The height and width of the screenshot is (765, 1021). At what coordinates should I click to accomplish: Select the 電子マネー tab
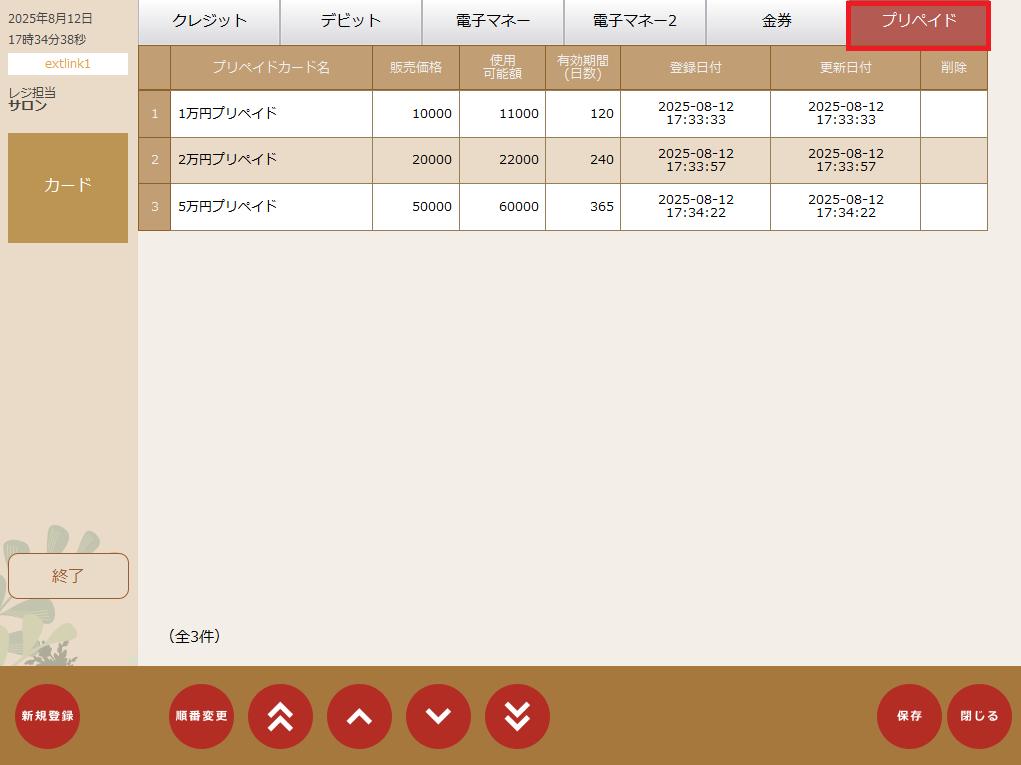click(x=493, y=22)
